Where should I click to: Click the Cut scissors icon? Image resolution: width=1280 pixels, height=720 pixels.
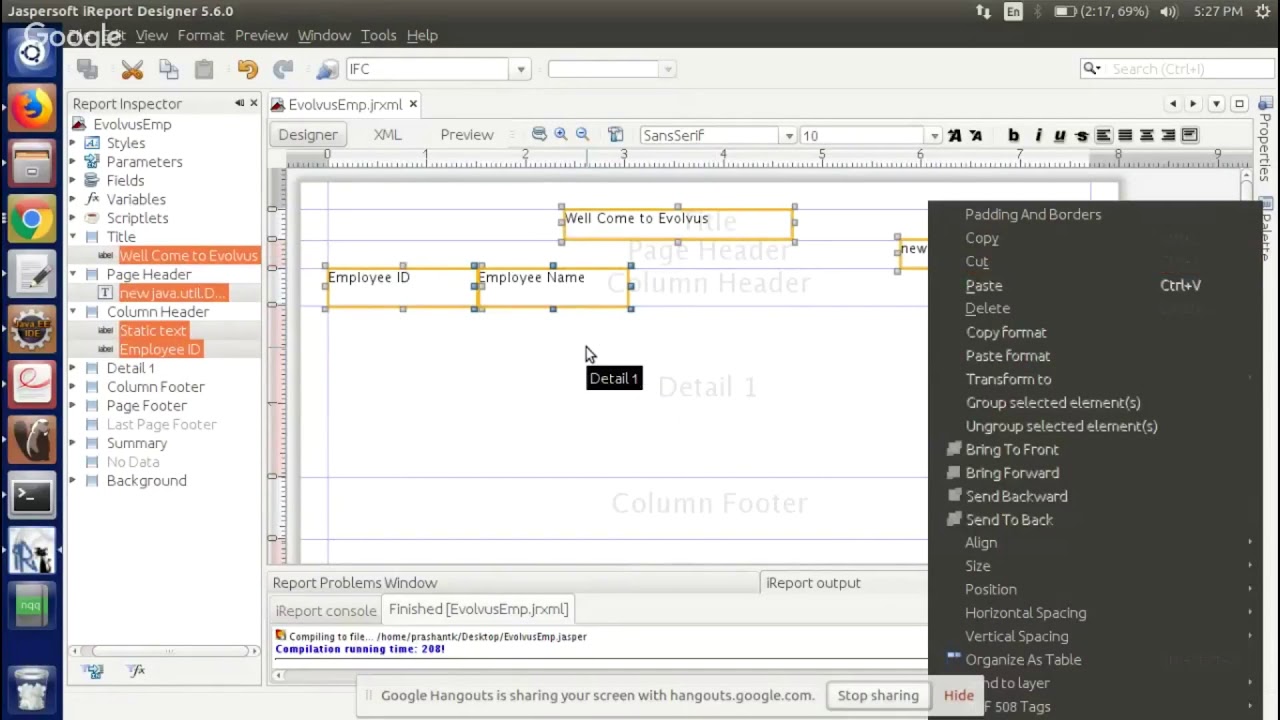pyautogui.click(x=132, y=69)
